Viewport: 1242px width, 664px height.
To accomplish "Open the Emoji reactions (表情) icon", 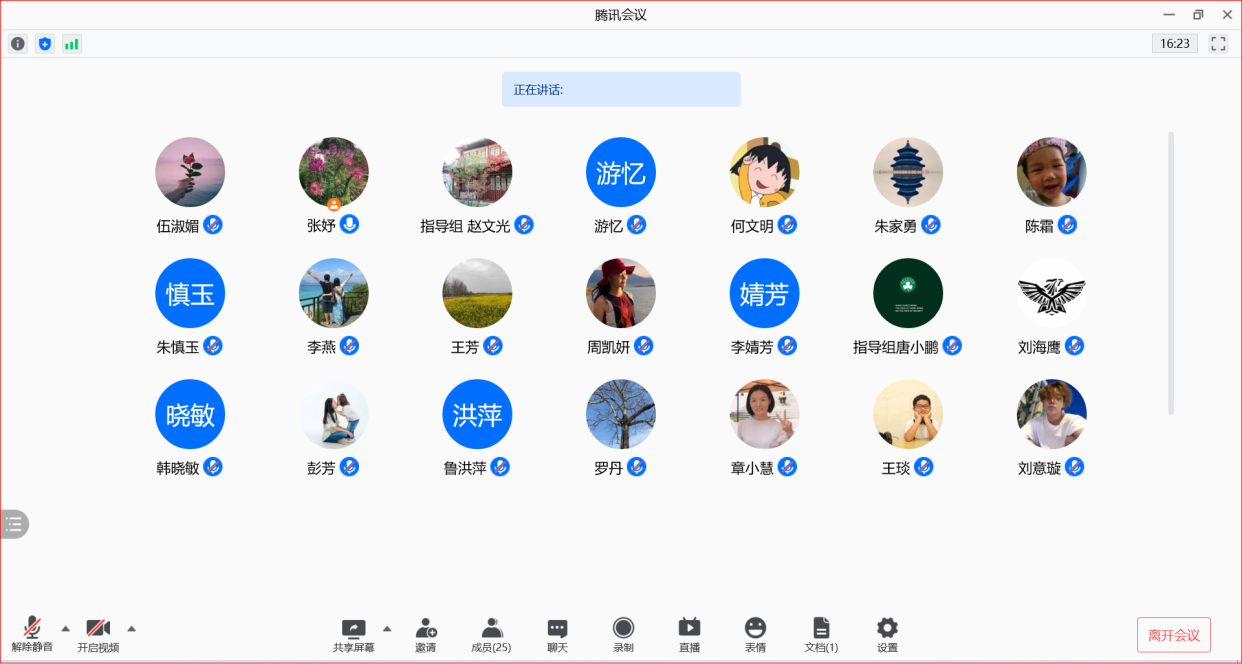I will point(755,634).
